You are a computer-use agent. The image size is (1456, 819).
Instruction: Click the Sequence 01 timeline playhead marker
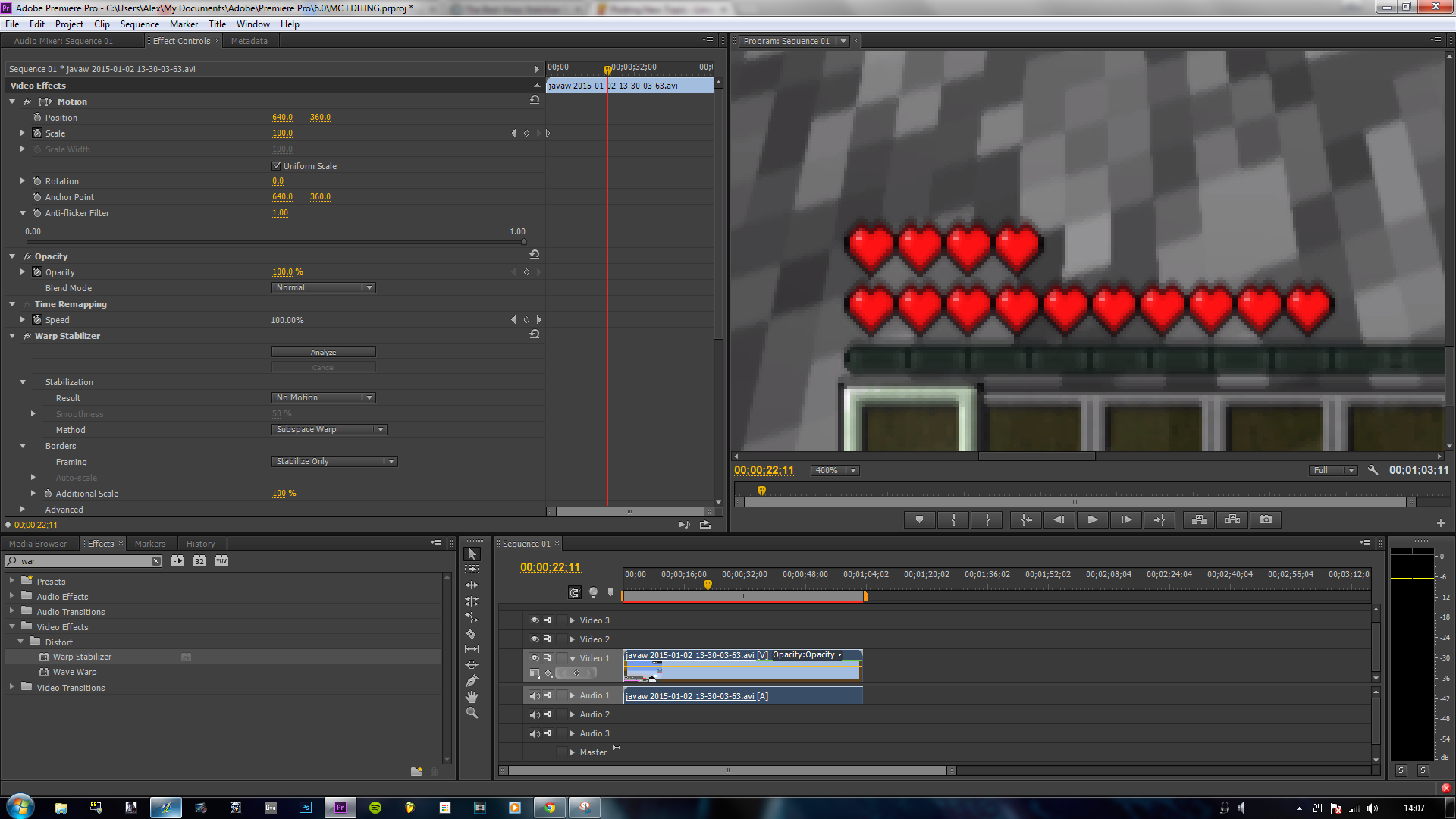coord(708,585)
